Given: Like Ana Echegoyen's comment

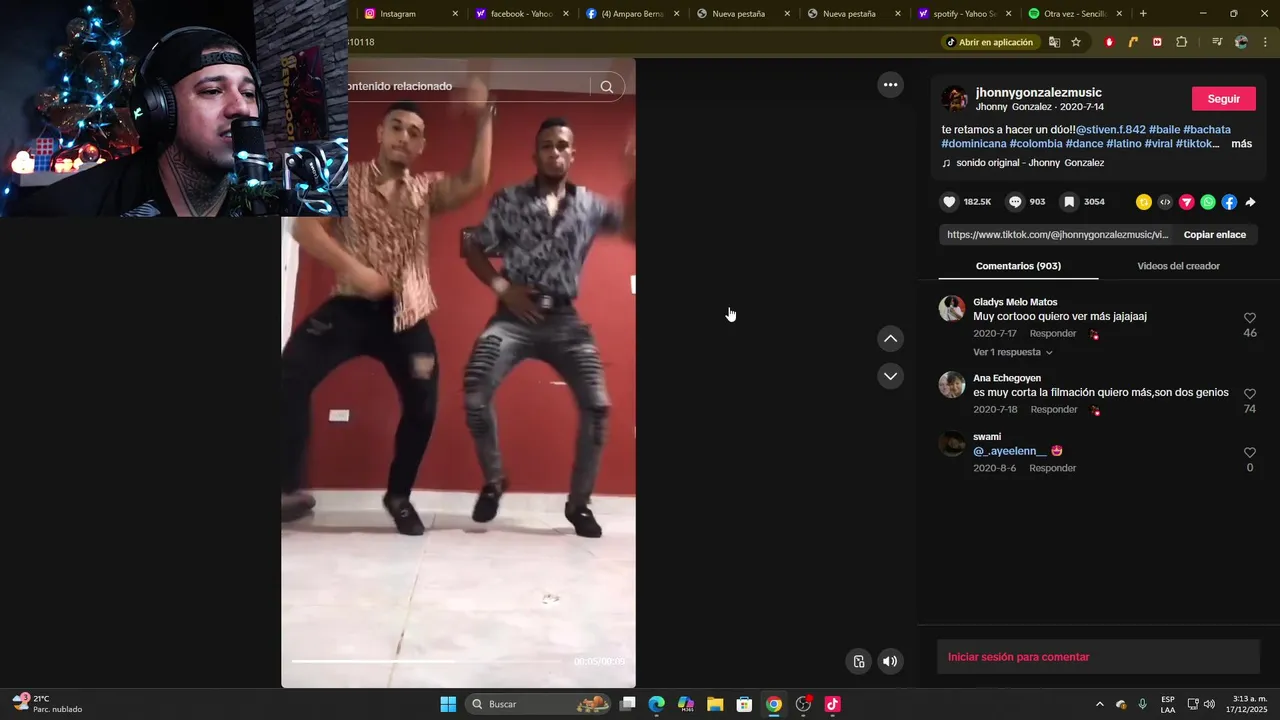Looking at the screenshot, I should pos(1250,394).
